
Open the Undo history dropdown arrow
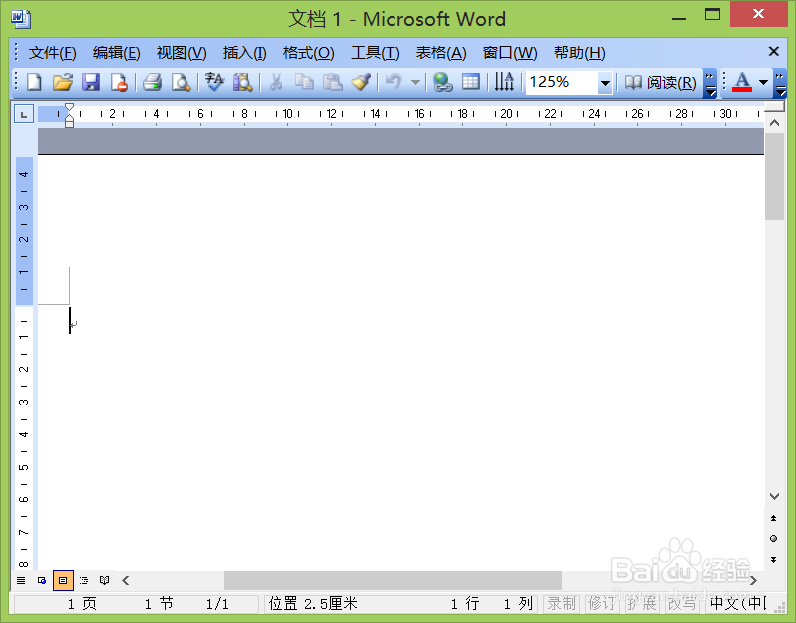415,82
